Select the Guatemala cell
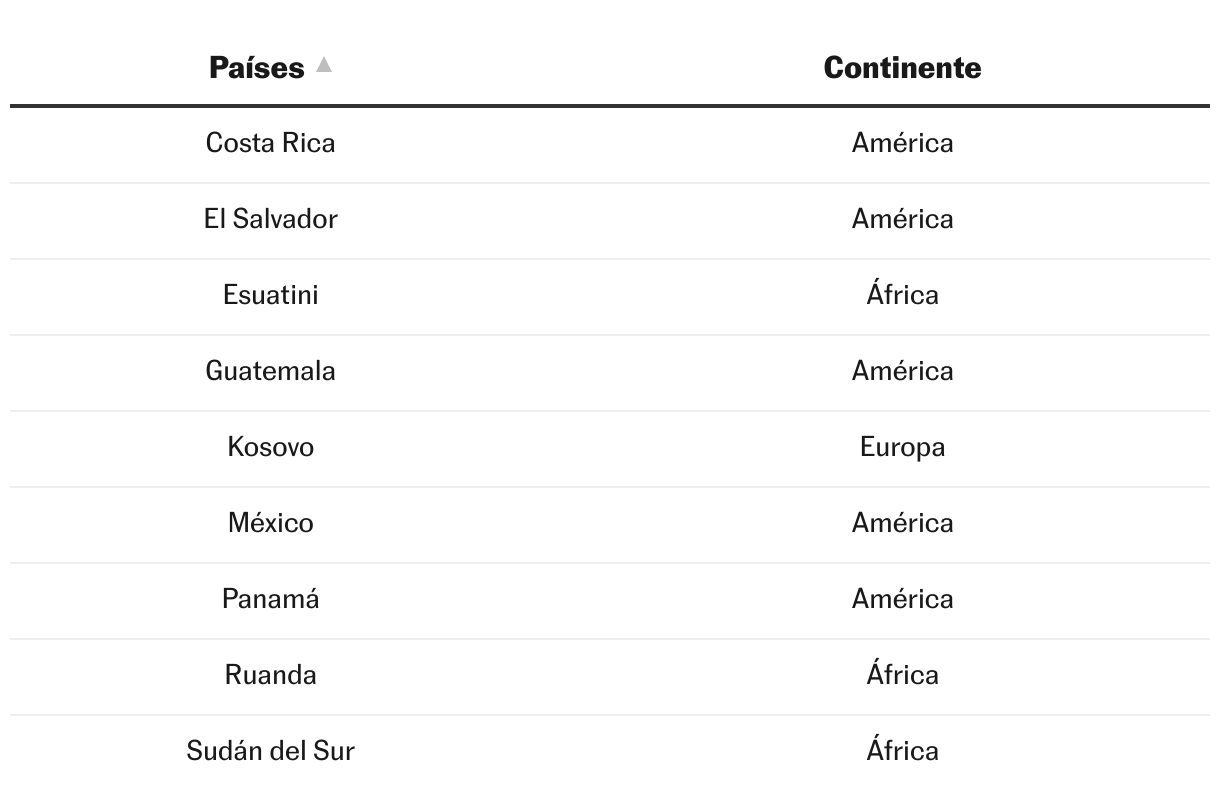Viewport: 1220px width, 800px height. point(271,371)
